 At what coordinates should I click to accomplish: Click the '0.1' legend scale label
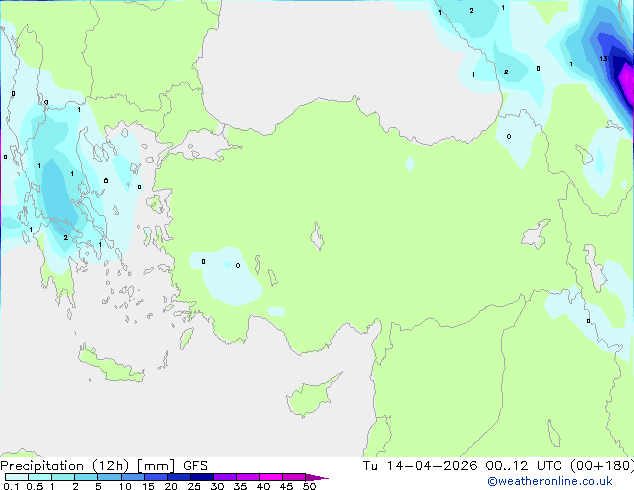pos(11,486)
